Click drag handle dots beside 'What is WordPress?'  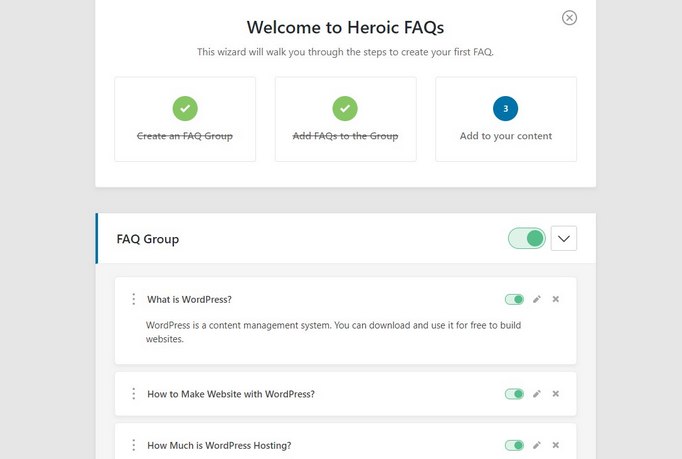pos(134,299)
